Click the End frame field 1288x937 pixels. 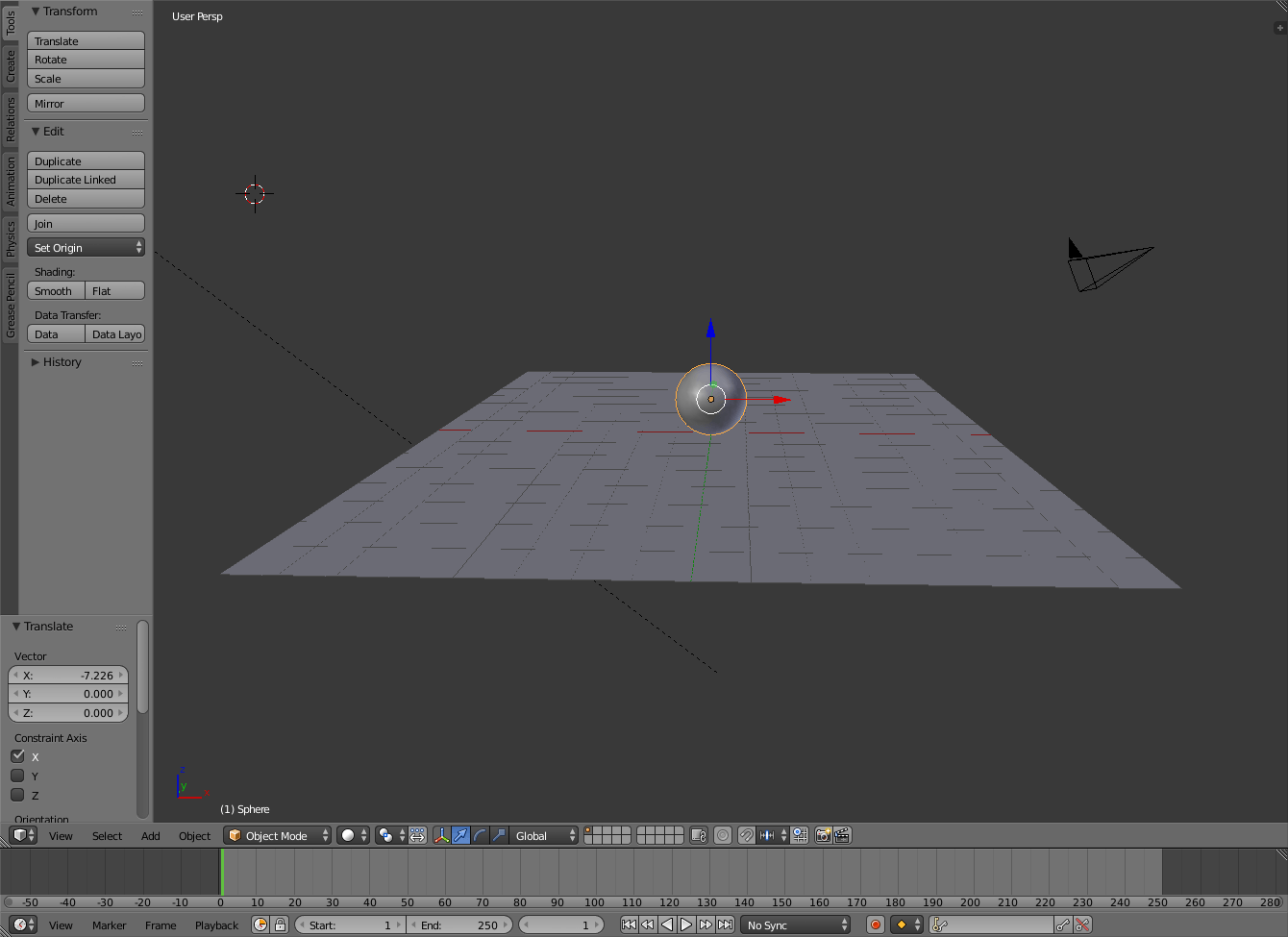(x=461, y=925)
